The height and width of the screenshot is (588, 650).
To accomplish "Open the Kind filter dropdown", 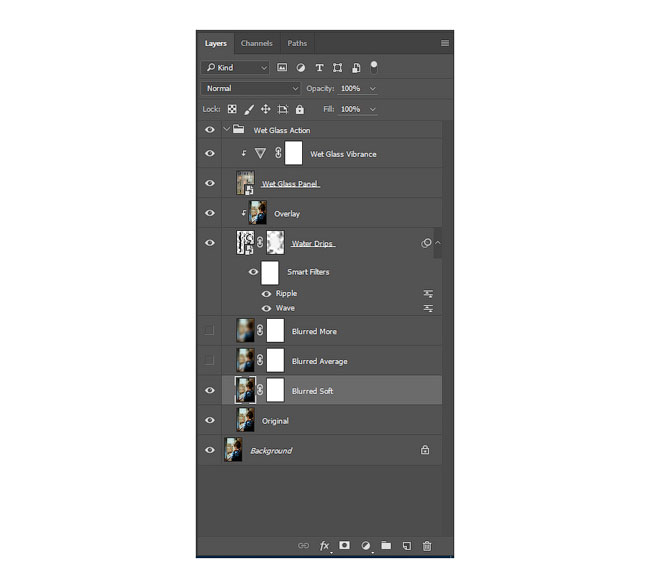I will click(x=235, y=68).
